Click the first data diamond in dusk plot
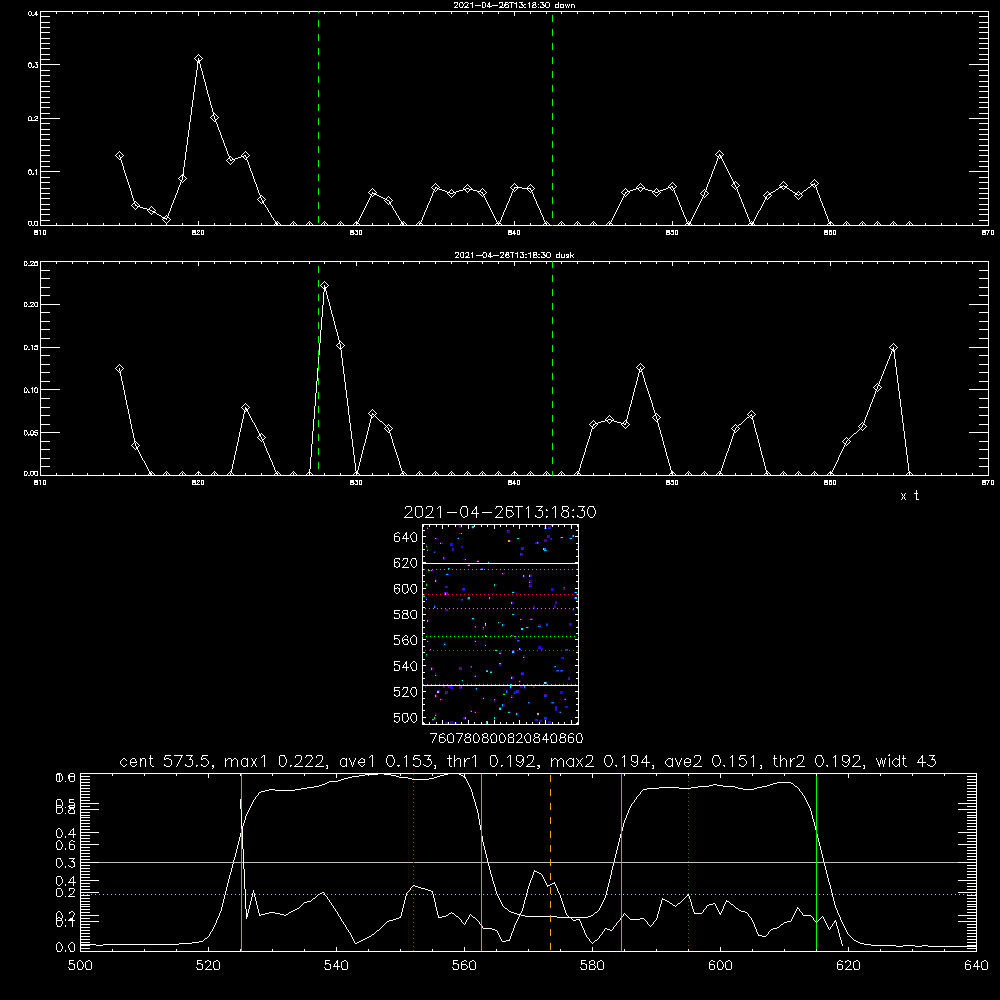1000x1000 pixels. (119, 369)
